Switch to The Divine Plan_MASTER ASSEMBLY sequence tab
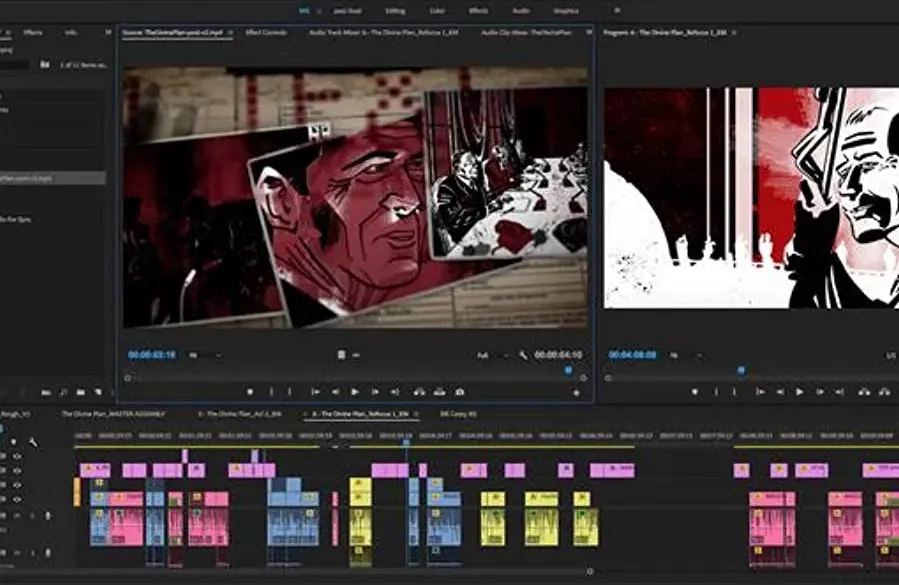Image resolution: width=899 pixels, height=585 pixels. pyautogui.click(x=113, y=414)
